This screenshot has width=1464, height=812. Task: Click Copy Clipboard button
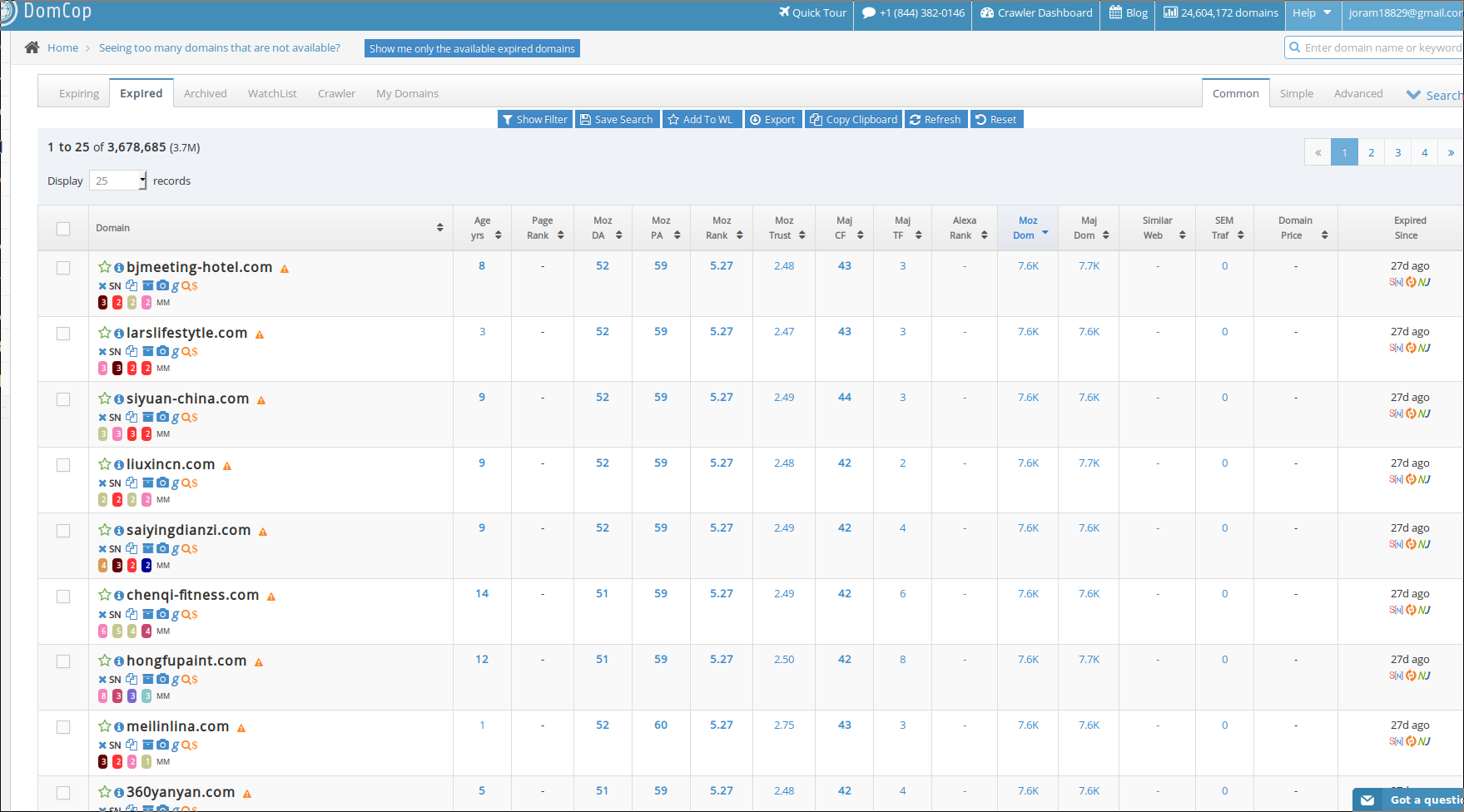[x=854, y=119]
